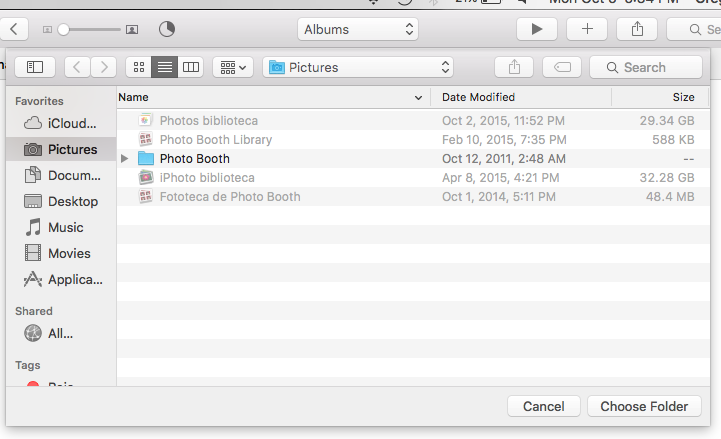Go back in the file dialog
Image resolution: width=721 pixels, height=439 pixels.
(77, 67)
